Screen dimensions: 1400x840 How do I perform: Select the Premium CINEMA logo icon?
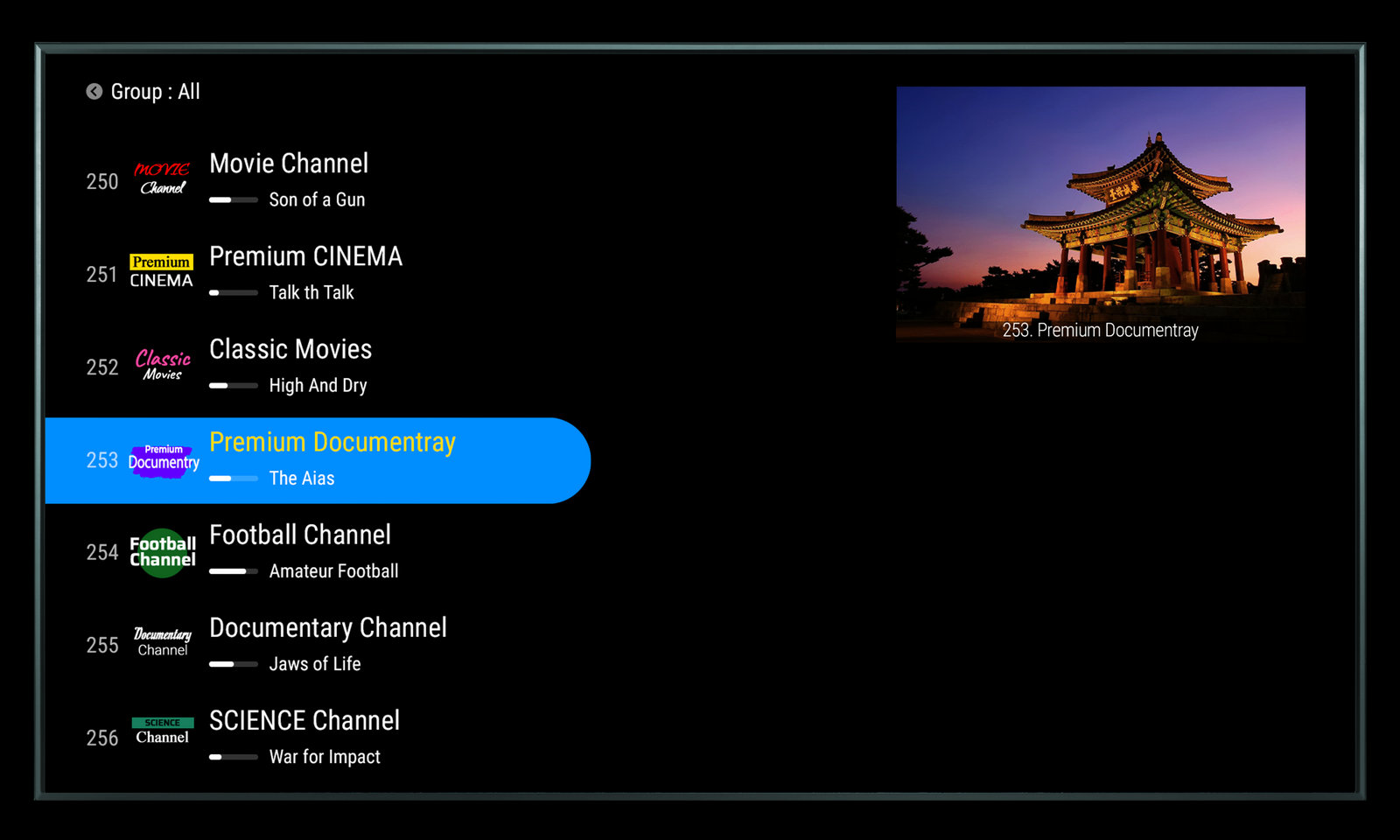point(162,271)
